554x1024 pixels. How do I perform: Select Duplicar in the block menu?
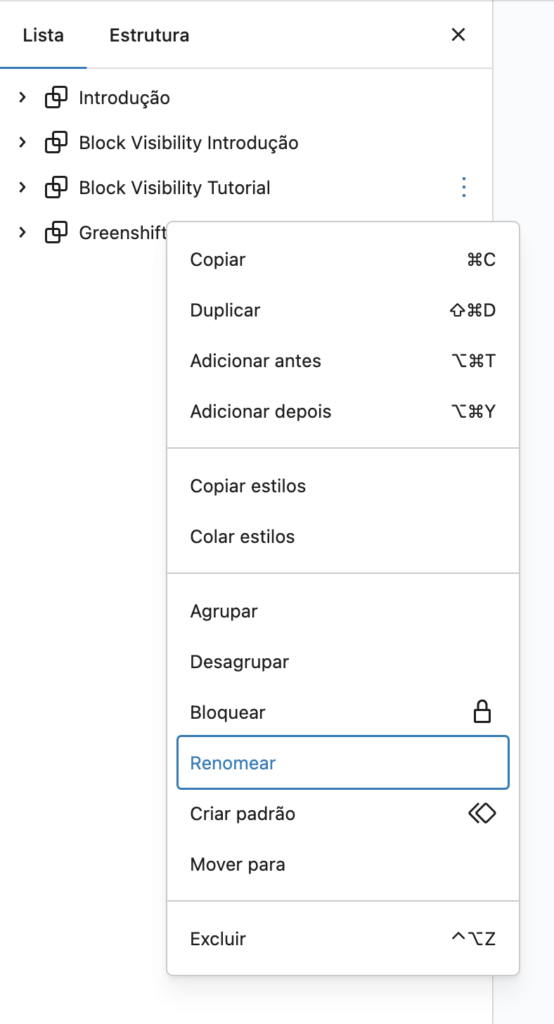343,310
